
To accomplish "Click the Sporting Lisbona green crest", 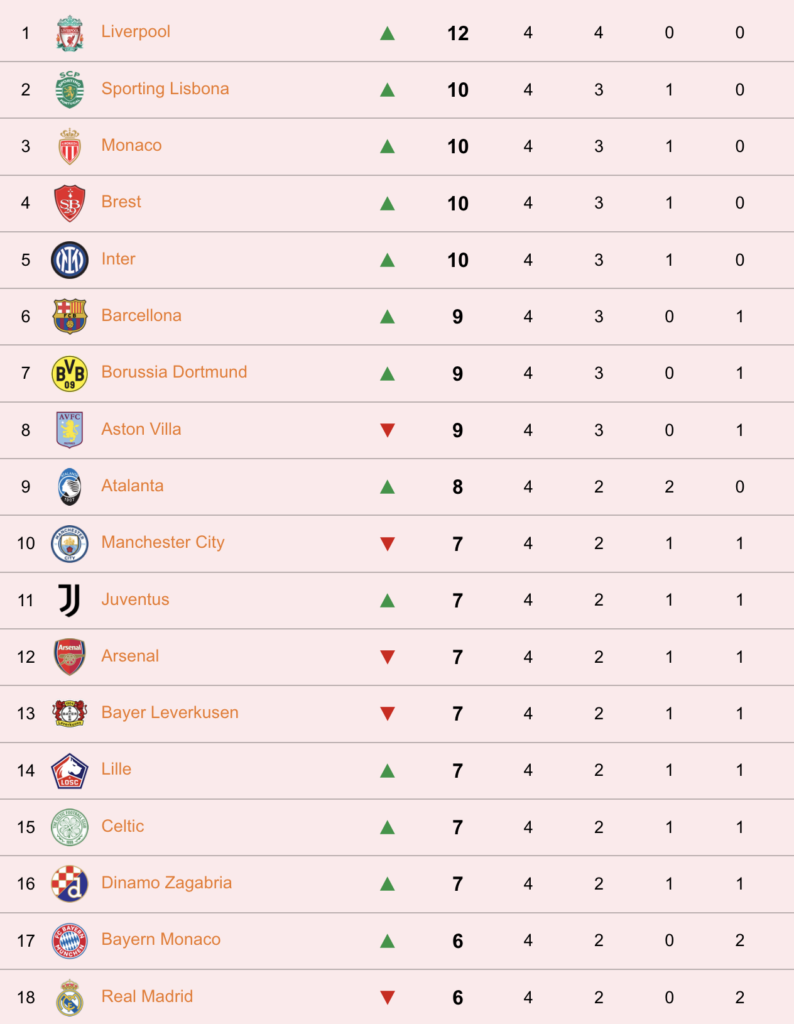I will pyautogui.click(x=69, y=89).
